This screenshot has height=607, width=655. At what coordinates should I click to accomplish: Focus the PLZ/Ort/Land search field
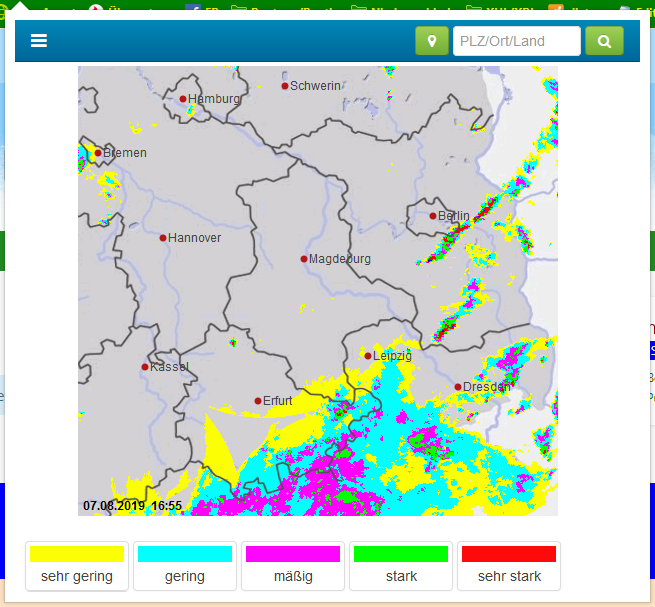click(x=516, y=41)
